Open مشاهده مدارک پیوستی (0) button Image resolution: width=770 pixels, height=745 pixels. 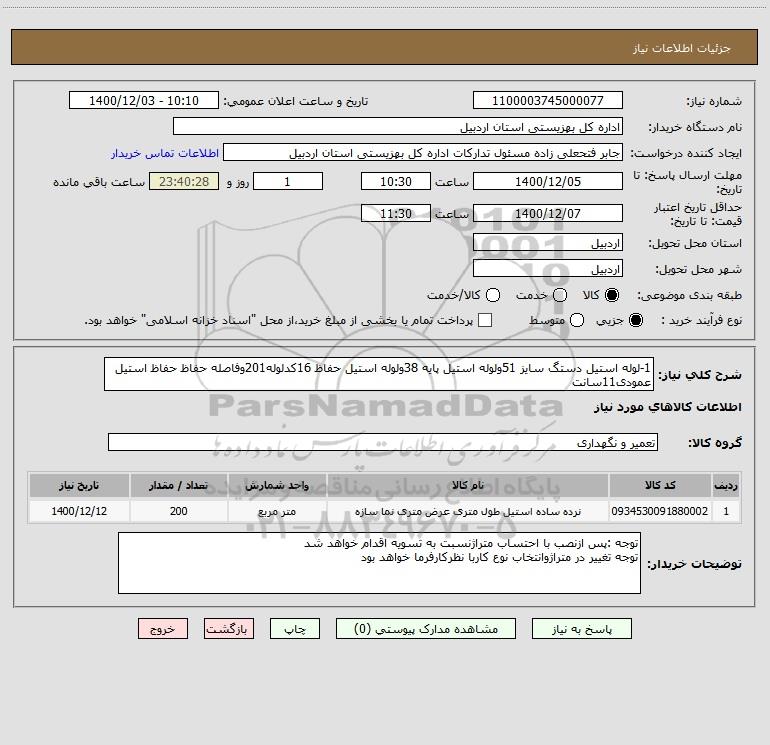point(426,629)
